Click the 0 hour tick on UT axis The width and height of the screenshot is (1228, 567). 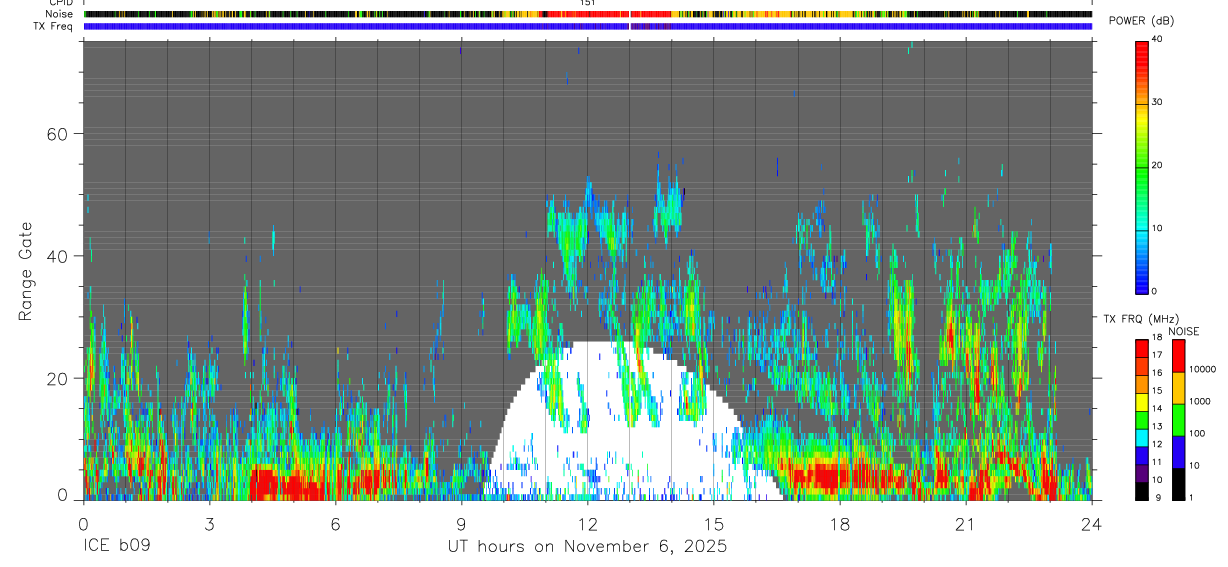[x=83, y=524]
